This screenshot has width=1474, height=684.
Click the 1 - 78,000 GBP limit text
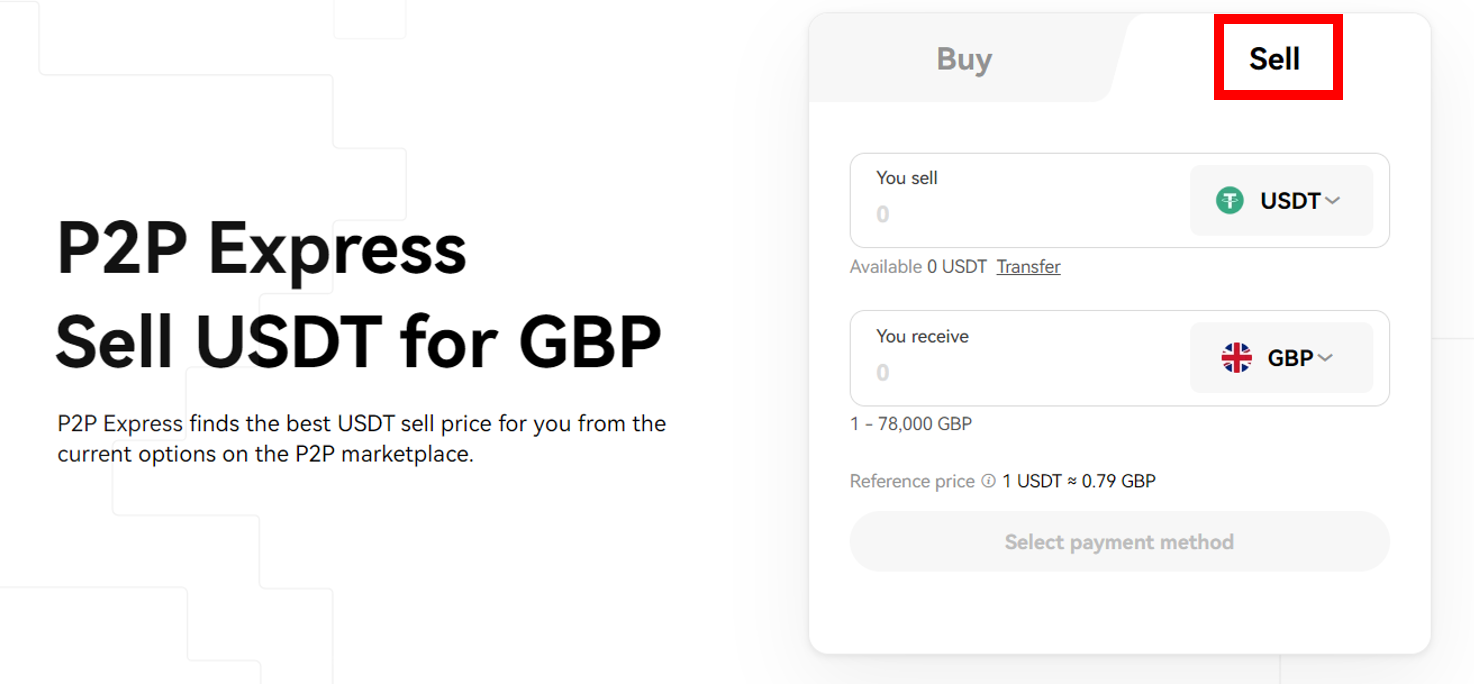click(911, 424)
